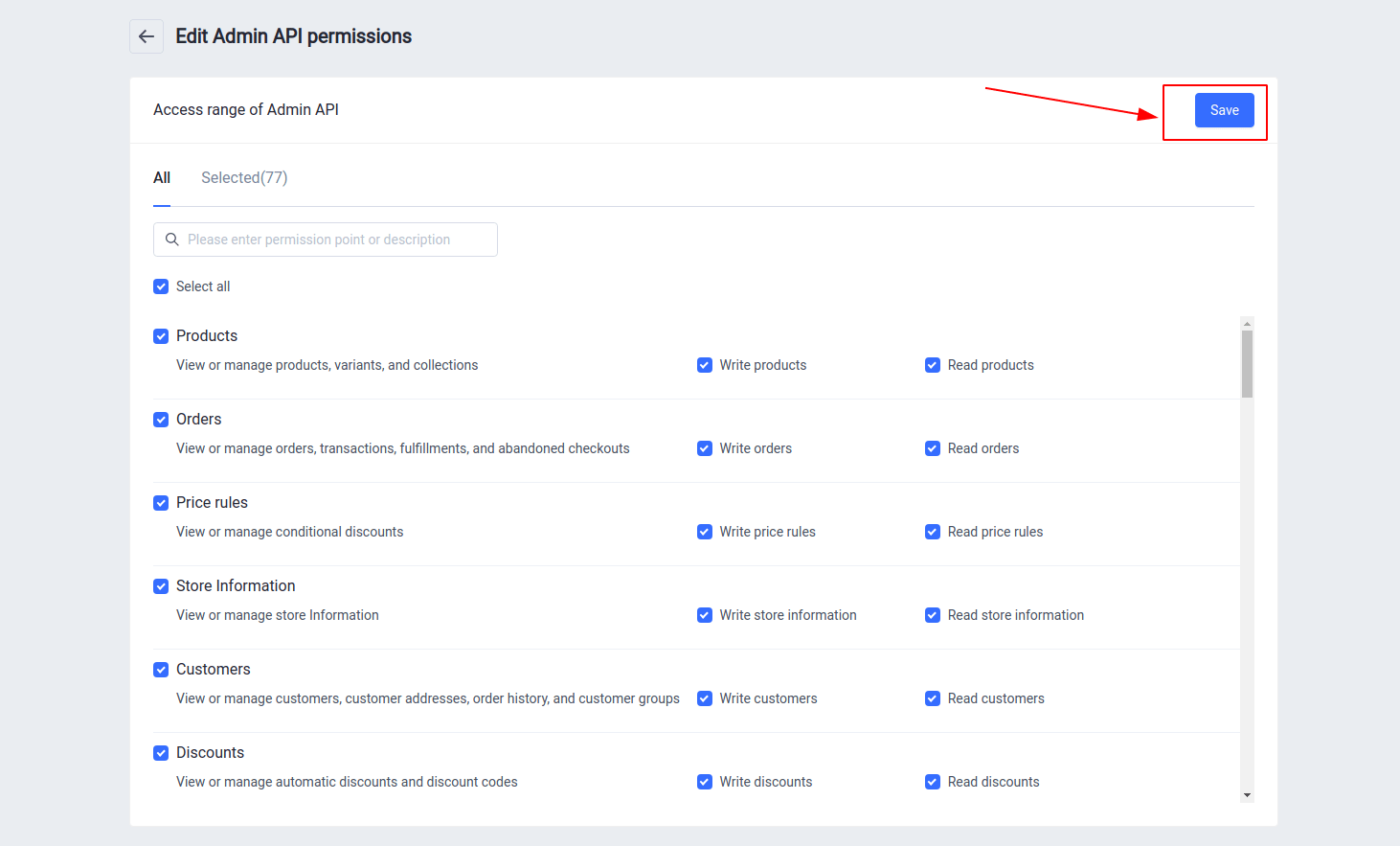The width and height of the screenshot is (1400, 846).
Task: Toggle the Discounts group checkbox
Action: [161, 753]
